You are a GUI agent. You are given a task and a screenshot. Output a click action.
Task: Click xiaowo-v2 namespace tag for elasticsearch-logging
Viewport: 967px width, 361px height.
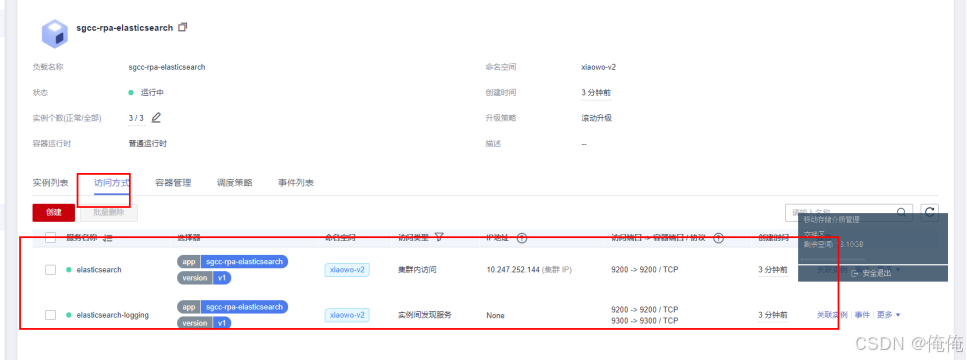tap(347, 315)
